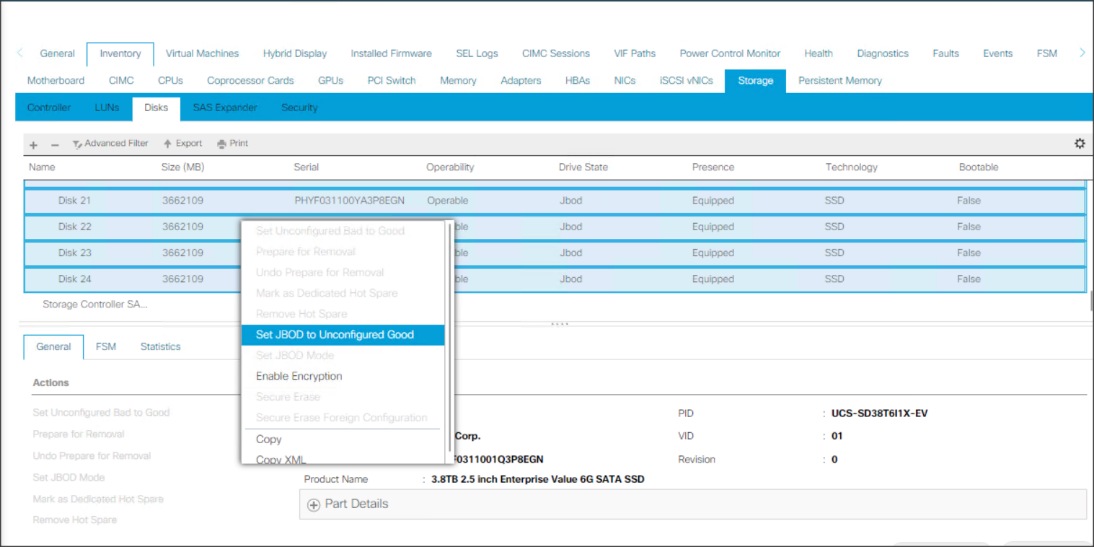The image size is (1094, 547).
Task: Select the Disks subtab
Action: click(x=156, y=107)
